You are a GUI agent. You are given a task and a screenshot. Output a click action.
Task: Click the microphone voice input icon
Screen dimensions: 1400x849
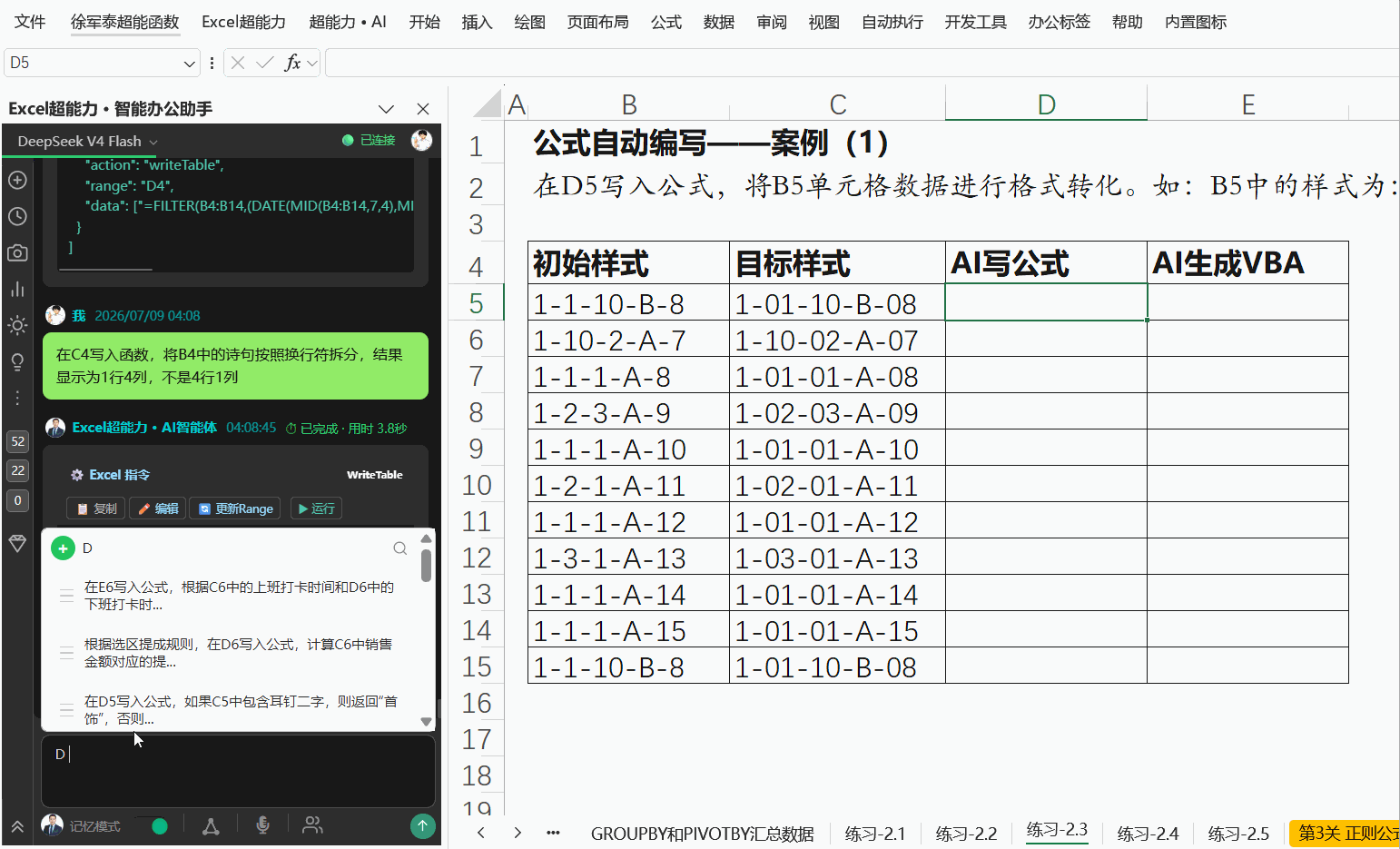[262, 825]
